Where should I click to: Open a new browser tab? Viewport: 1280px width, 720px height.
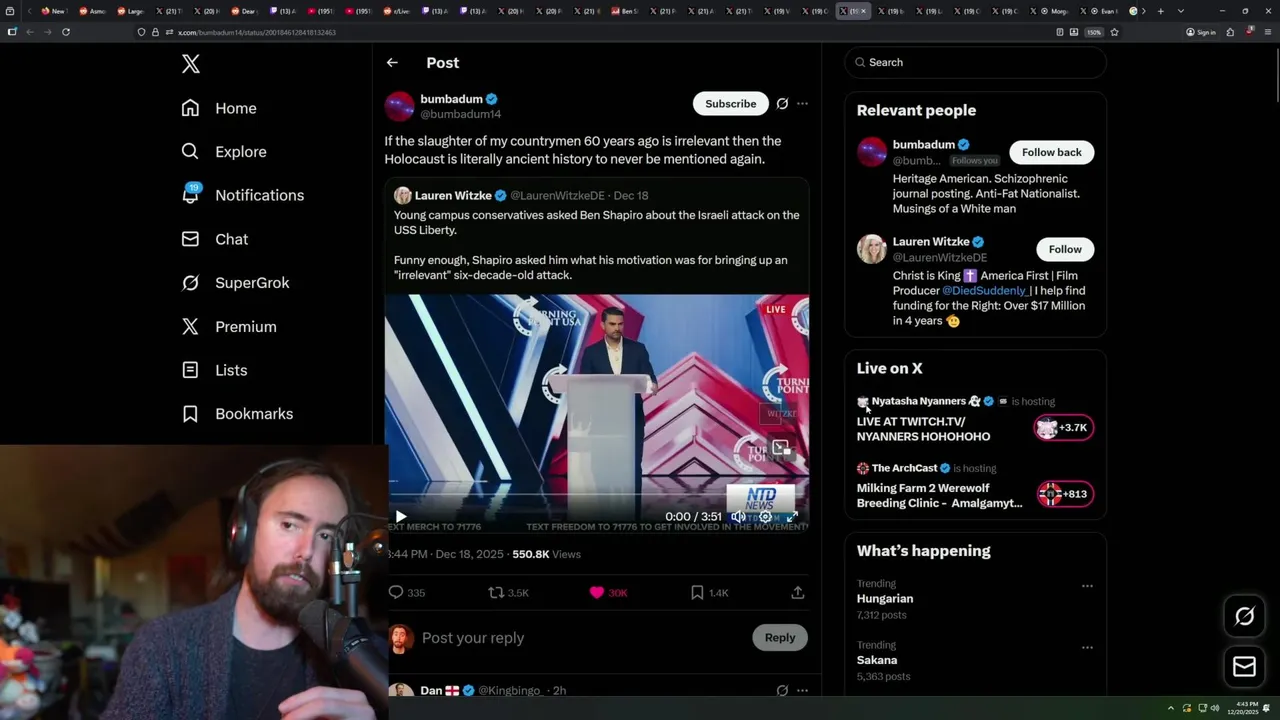(x=1160, y=11)
